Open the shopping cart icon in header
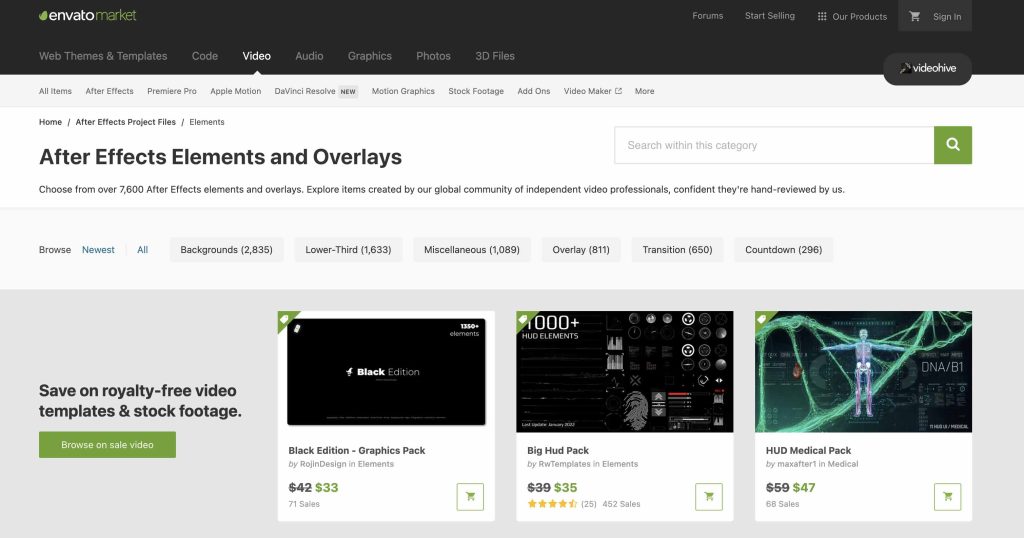Screen dimensions: 1024x538 pyautogui.click(x=914, y=16)
